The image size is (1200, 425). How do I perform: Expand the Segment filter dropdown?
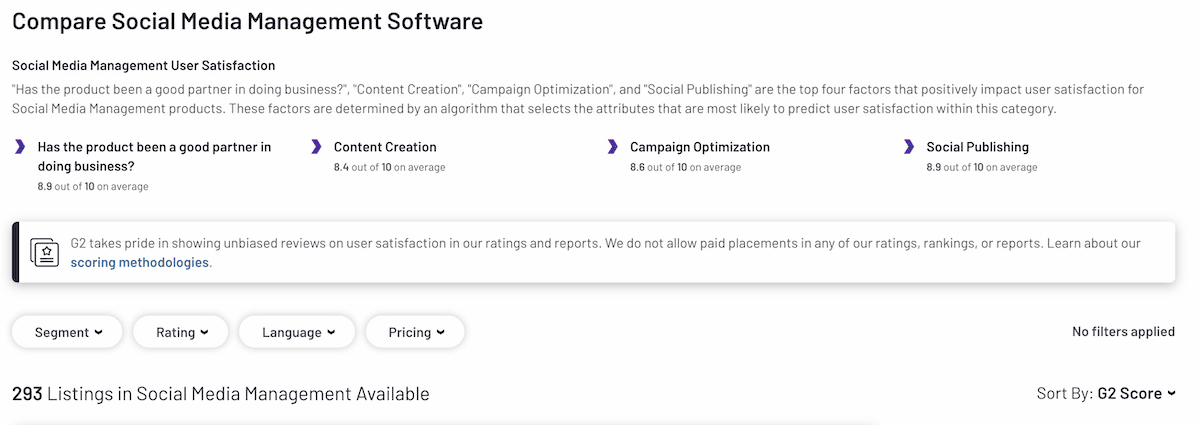68,332
